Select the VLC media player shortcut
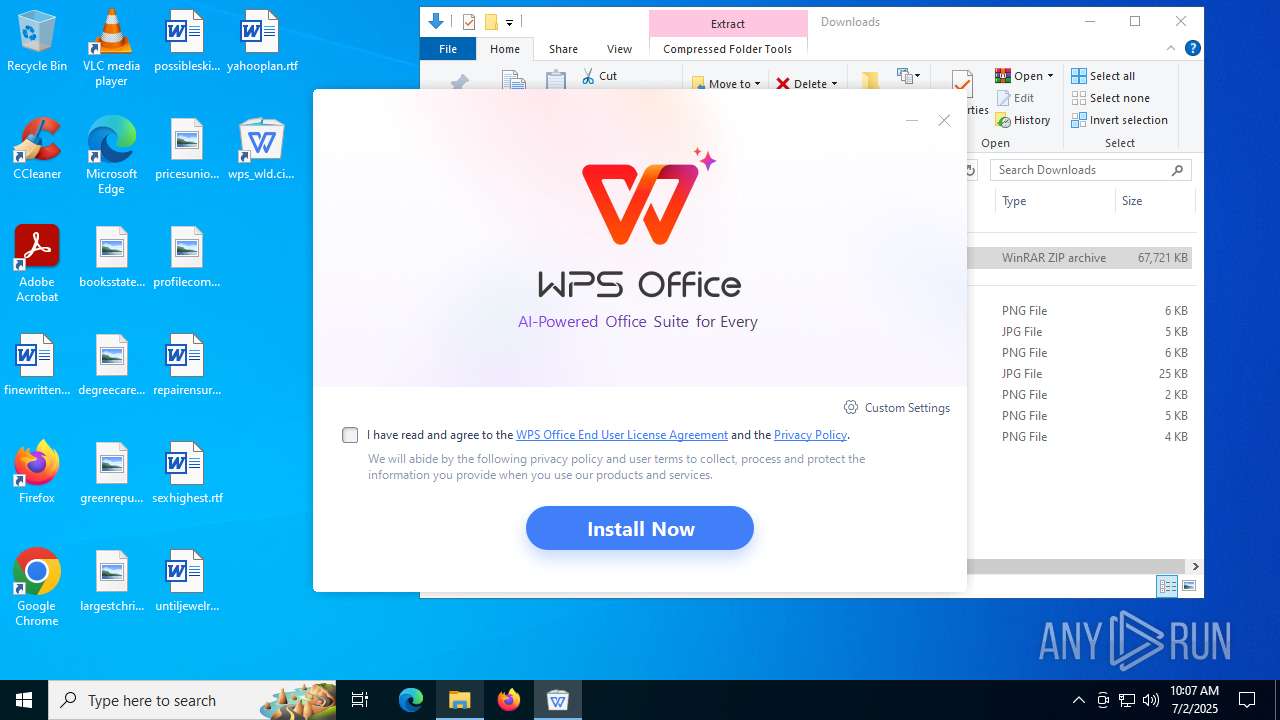This screenshot has height=720, width=1280. 111,48
